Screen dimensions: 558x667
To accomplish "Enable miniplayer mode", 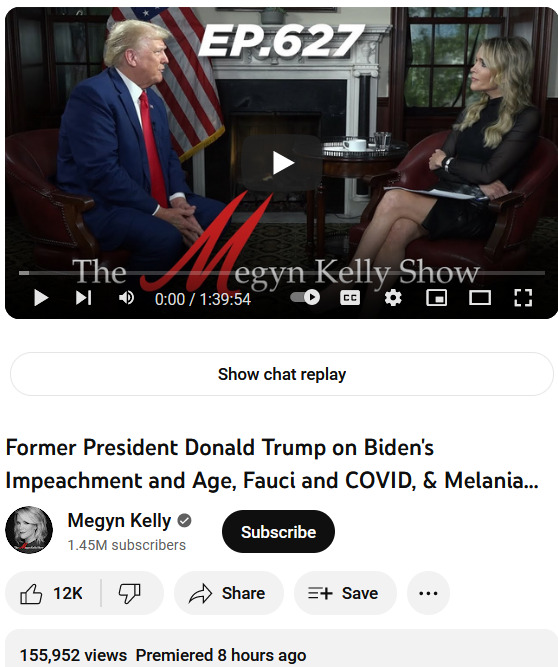I will (x=436, y=298).
